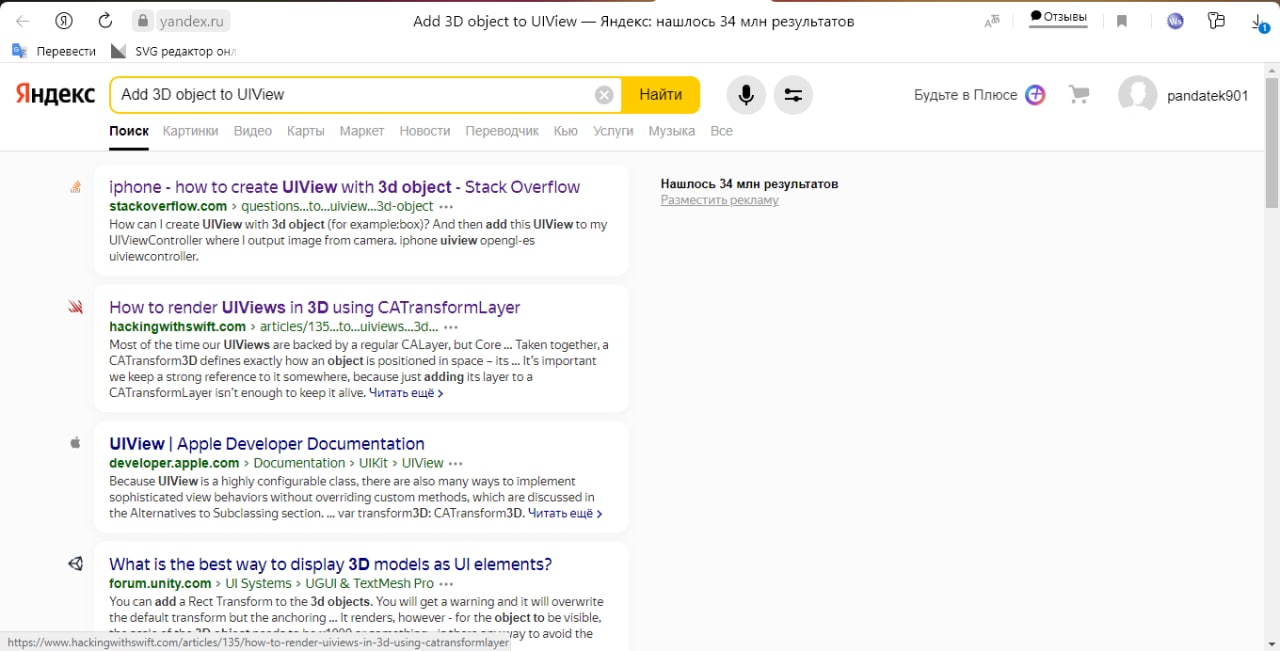Viewport: 1280px width, 651px height.
Task: Click the Stack Overflow favicon beside the first result
Action: [75, 187]
